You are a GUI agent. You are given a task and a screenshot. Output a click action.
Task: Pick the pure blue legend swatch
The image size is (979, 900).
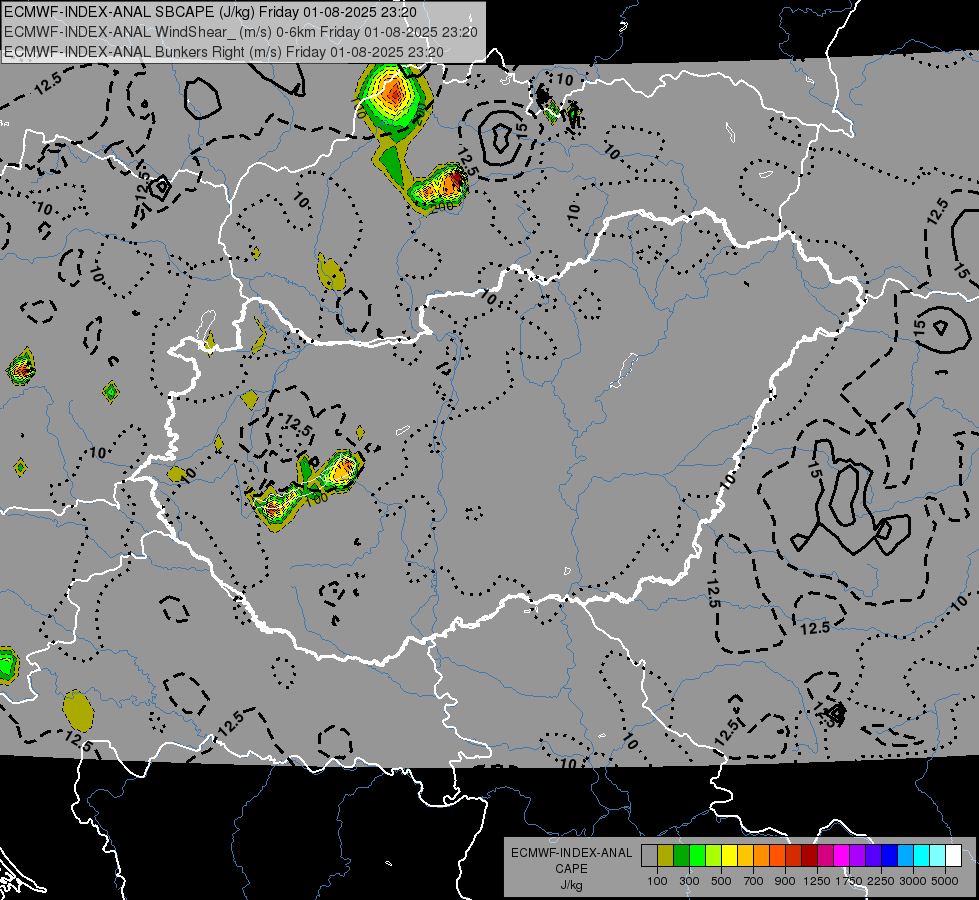(x=890, y=856)
